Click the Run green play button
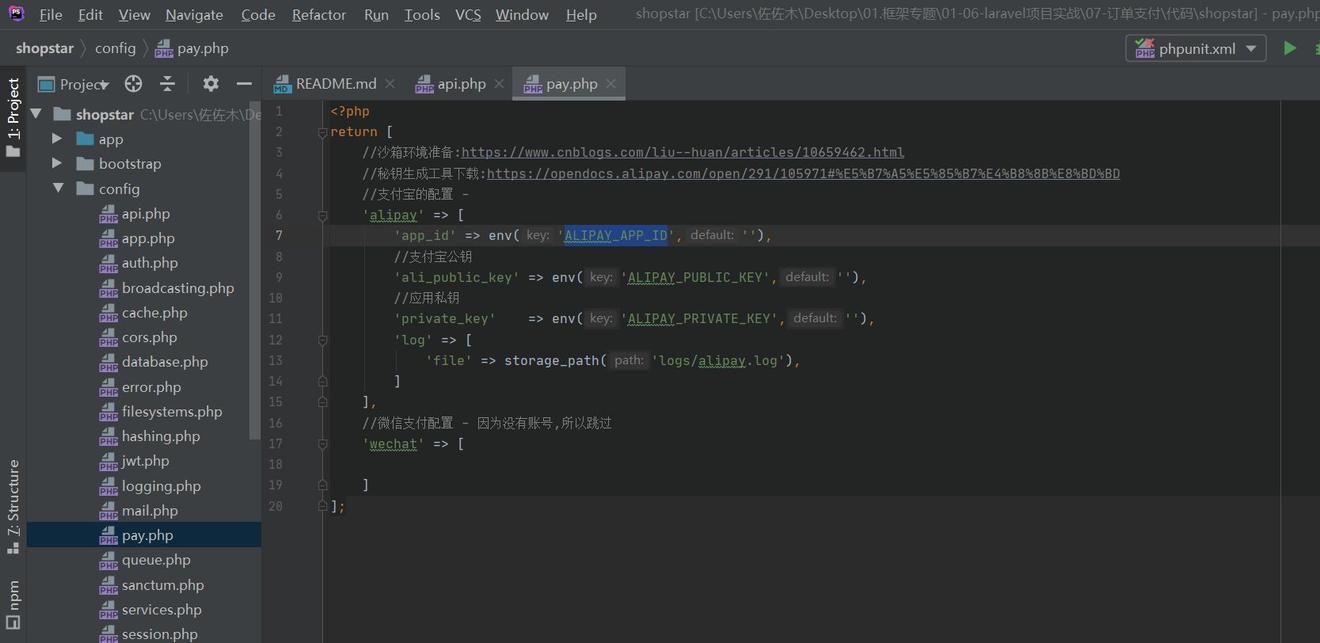This screenshot has width=1320, height=643. point(1289,48)
